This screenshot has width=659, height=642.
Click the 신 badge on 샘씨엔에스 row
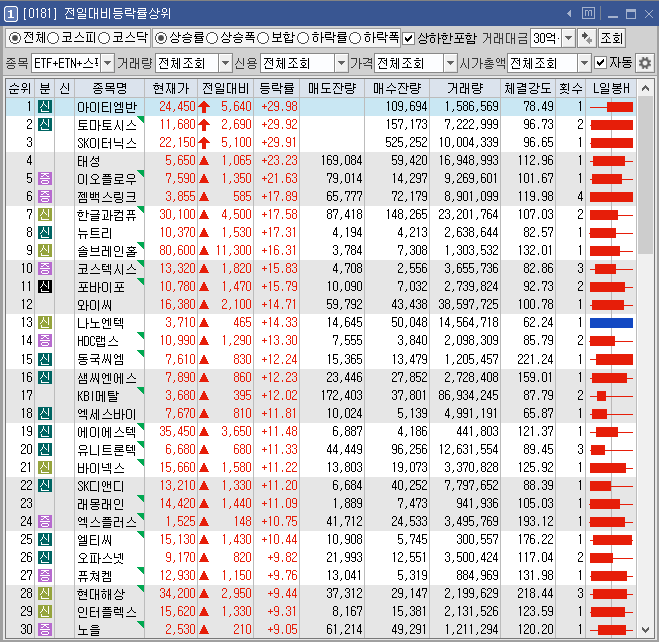click(x=45, y=377)
